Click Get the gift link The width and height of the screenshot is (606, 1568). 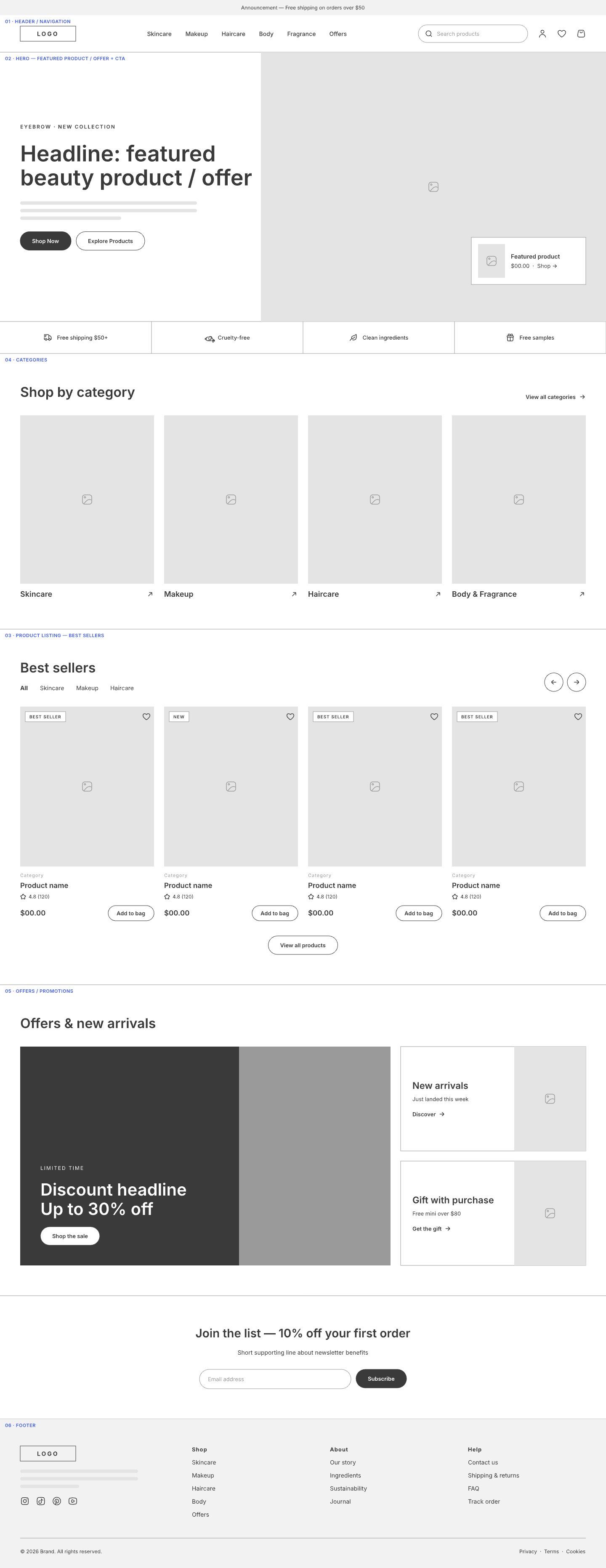click(x=431, y=1229)
